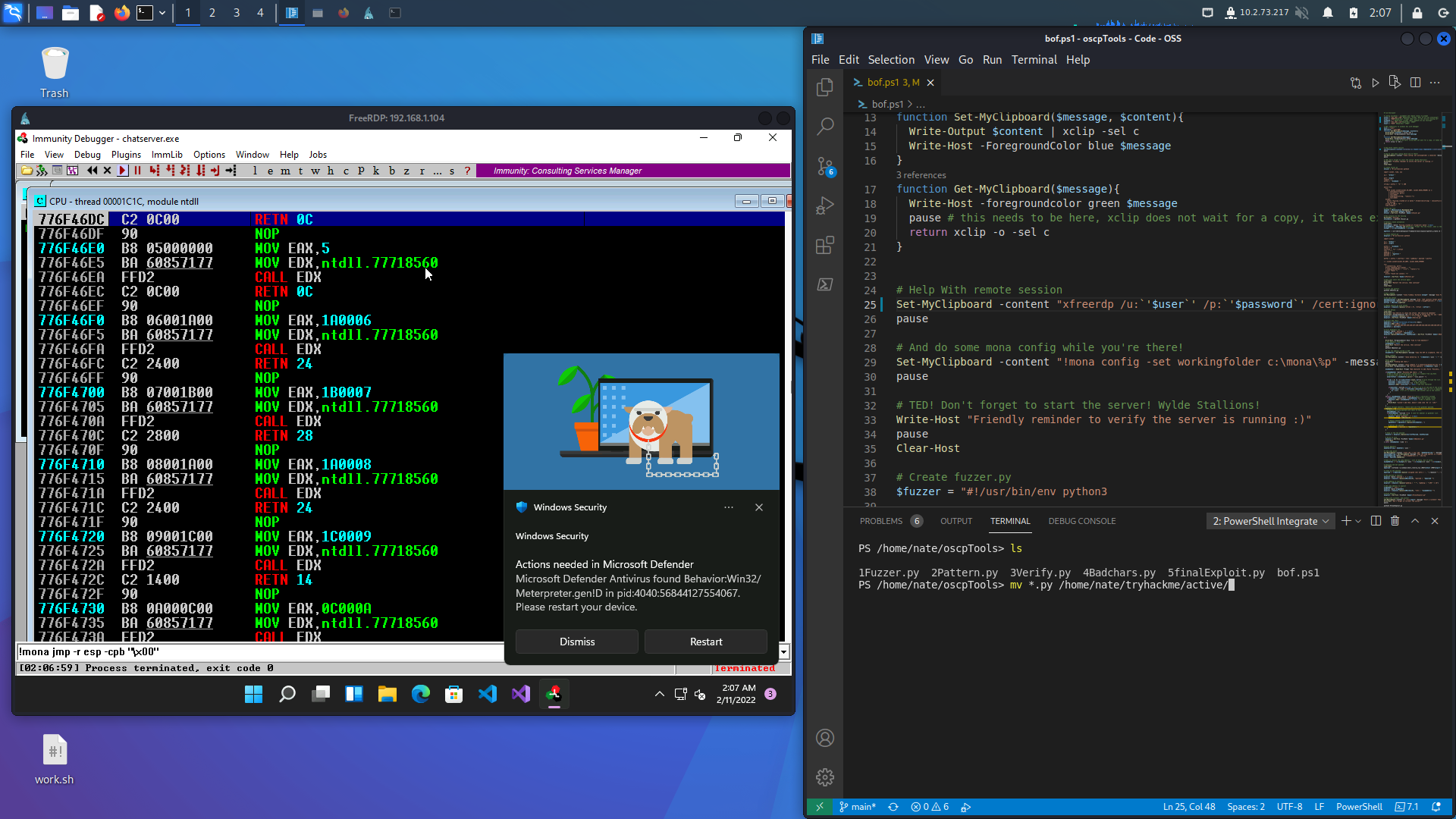The image size is (1456, 819).
Task: Close the Windows Security toast with X
Action: click(x=759, y=507)
